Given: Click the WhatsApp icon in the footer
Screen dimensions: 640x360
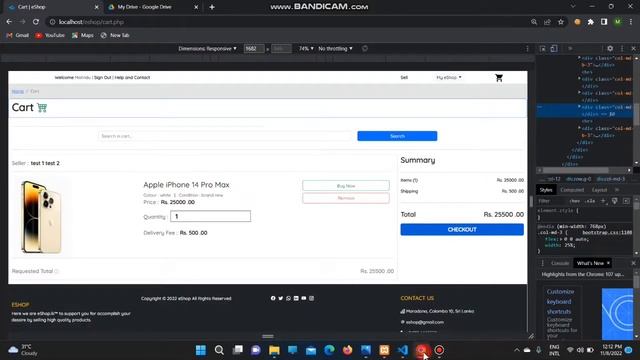Looking at the screenshot, I should [289, 298].
